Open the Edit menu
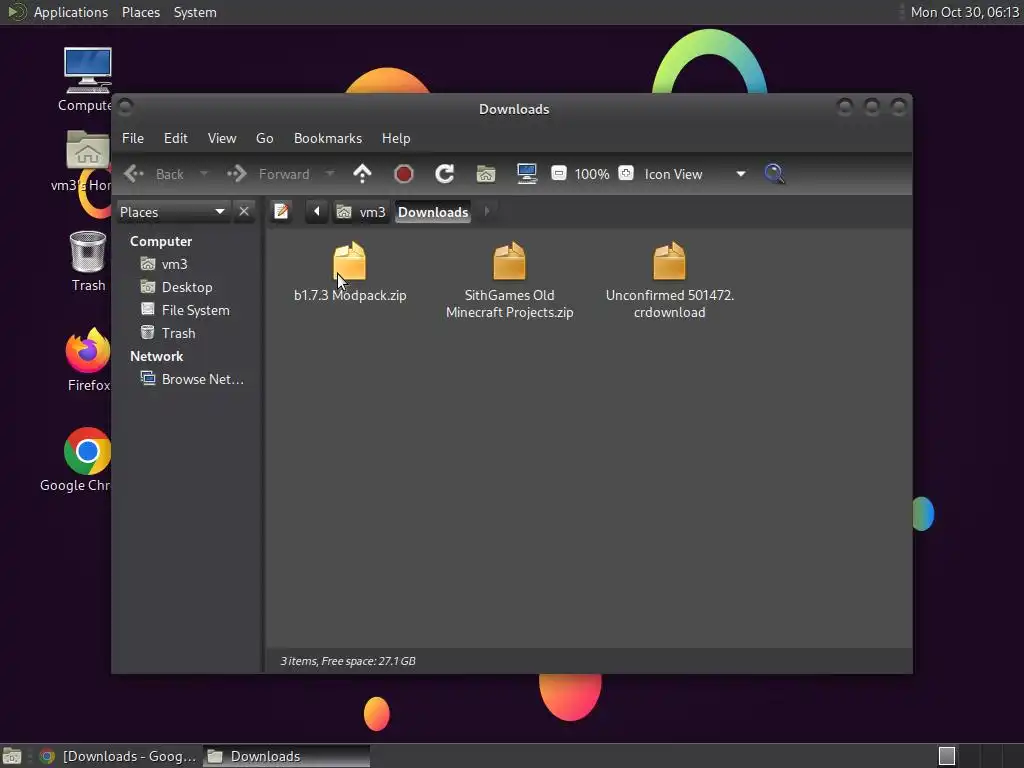Viewport: 1024px width, 768px height. pyautogui.click(x=176, y=138)
